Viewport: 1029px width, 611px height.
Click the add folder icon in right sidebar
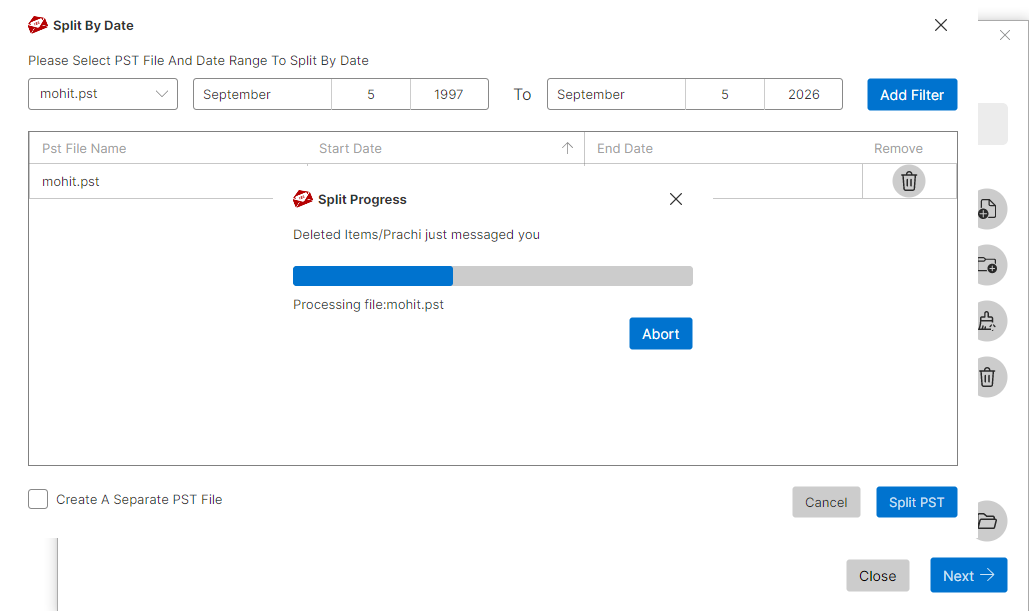[x=987, y=265]
